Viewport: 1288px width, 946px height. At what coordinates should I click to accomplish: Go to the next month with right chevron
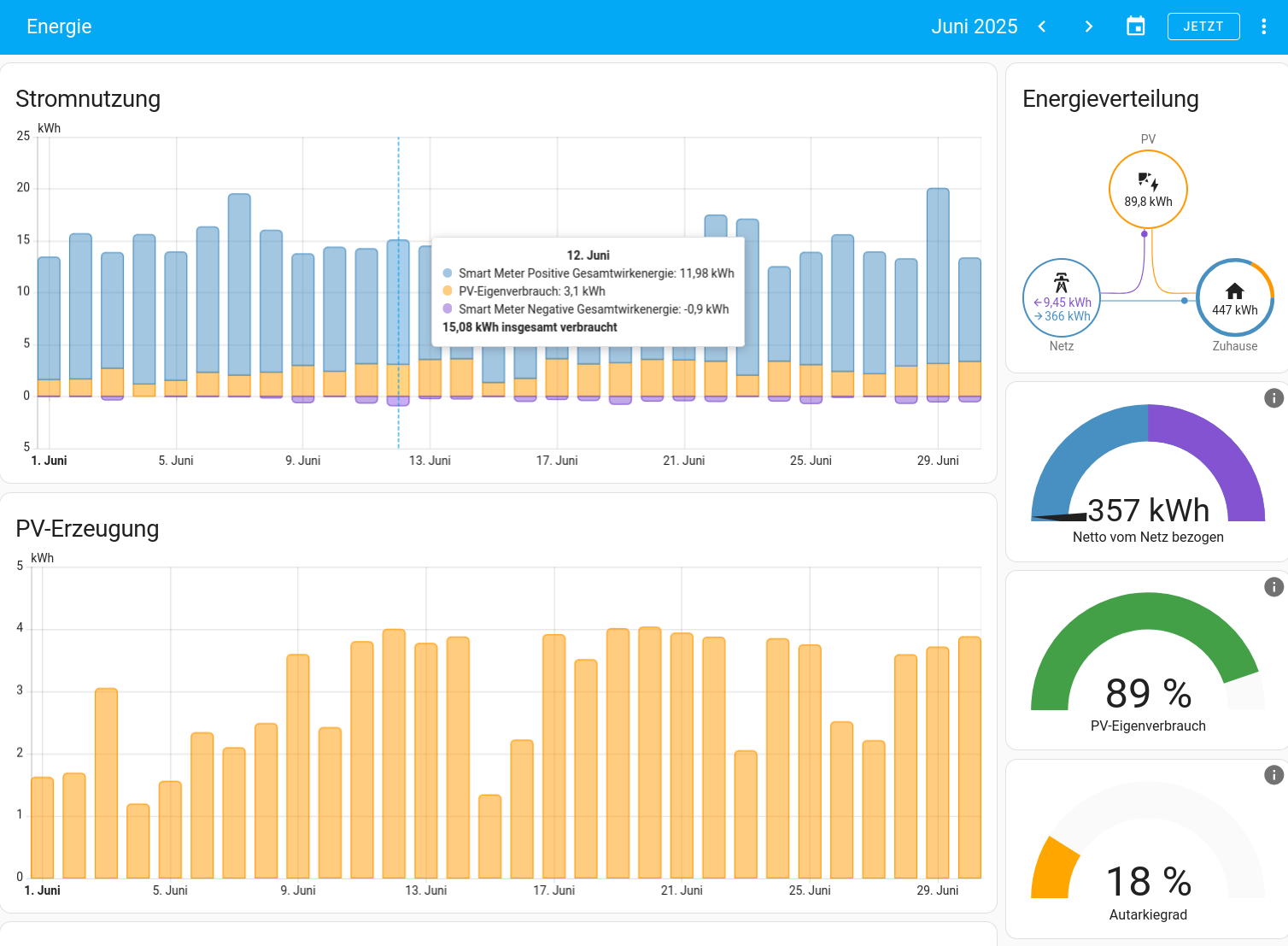coord(1088,26)
